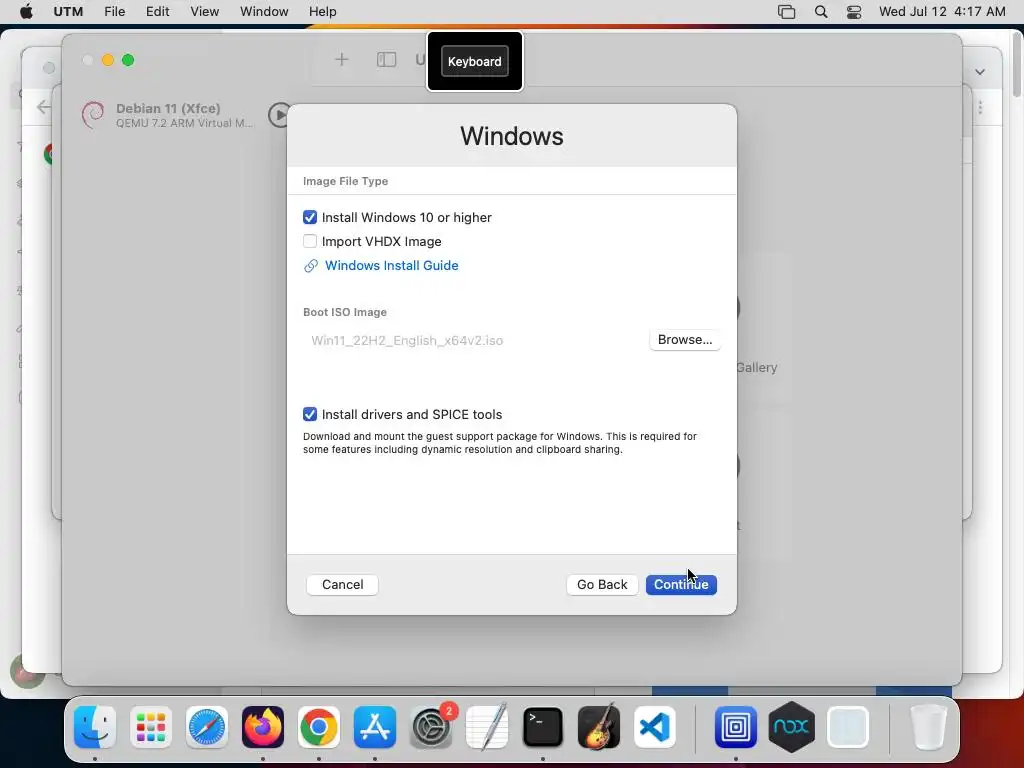1024x768 pixels.
Task: Select the Boot ISO Image filename field
Action: (473, 340)
